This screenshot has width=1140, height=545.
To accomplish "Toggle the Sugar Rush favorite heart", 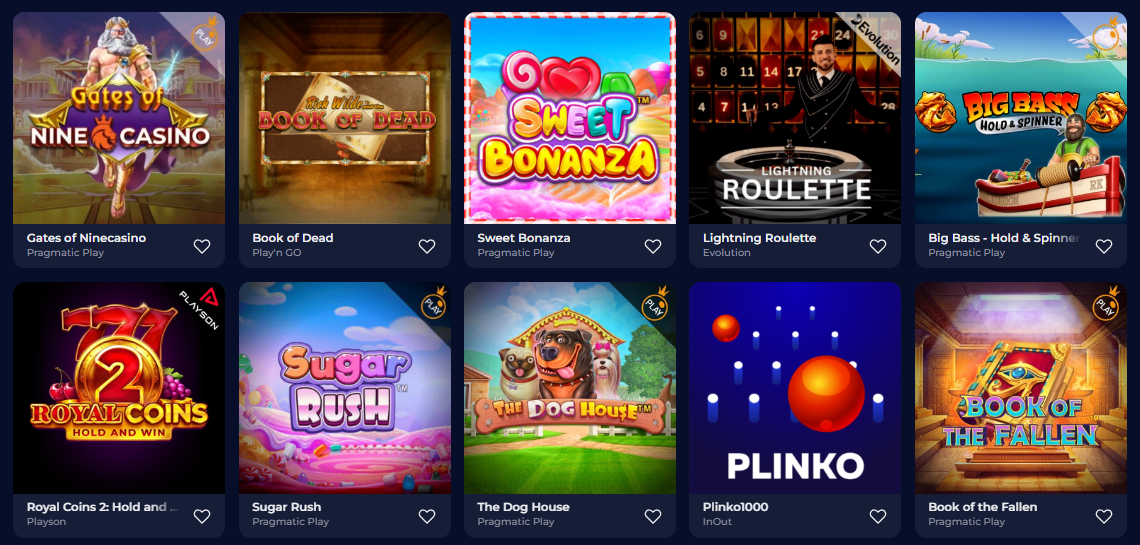I will tap(428, 516).
